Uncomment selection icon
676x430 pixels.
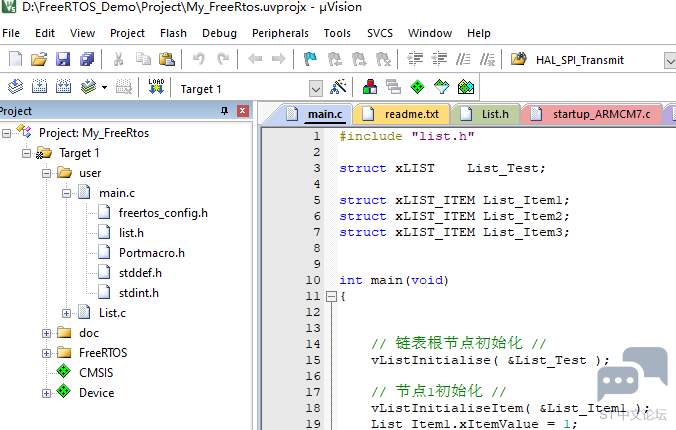point(488,59)
